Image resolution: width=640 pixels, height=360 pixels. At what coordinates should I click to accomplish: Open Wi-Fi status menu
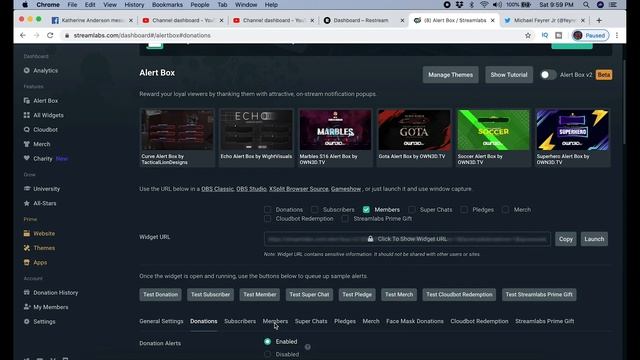tap(484, 5)
